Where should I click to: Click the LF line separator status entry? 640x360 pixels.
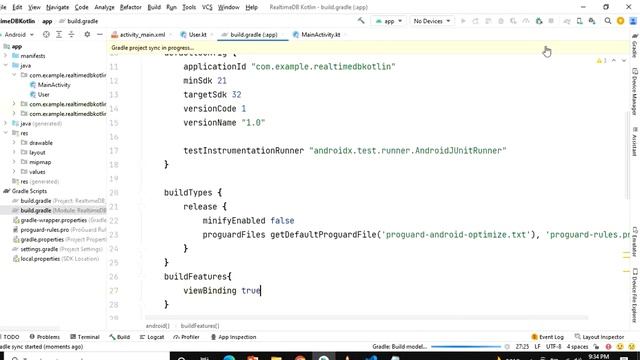(538, 347)
